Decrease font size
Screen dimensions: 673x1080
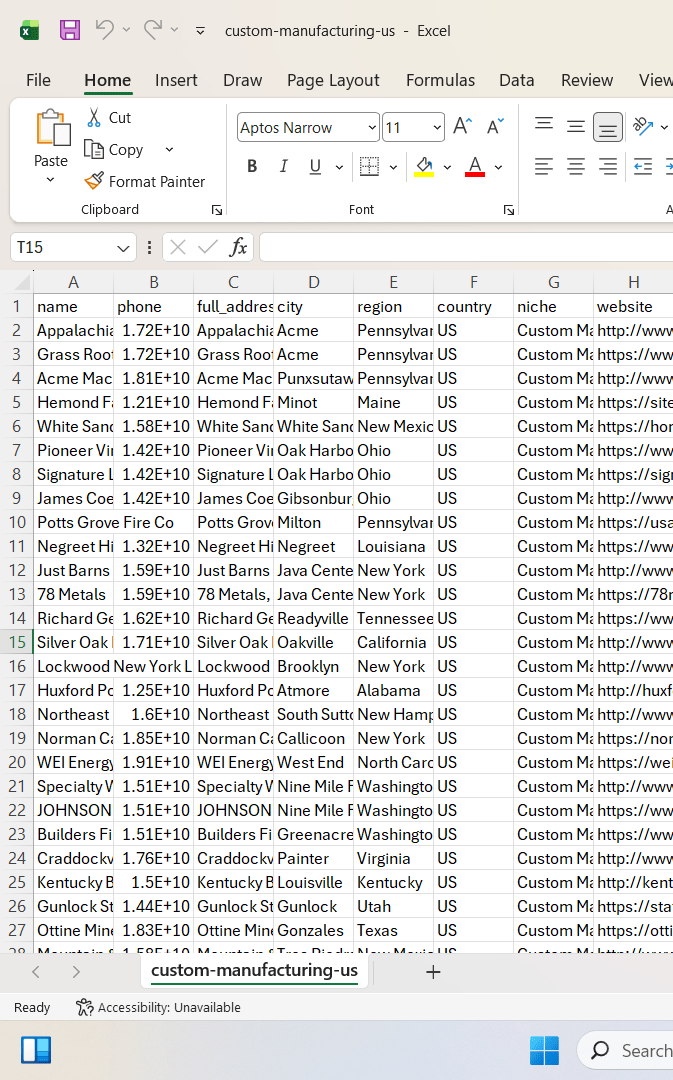click(495, 127)
